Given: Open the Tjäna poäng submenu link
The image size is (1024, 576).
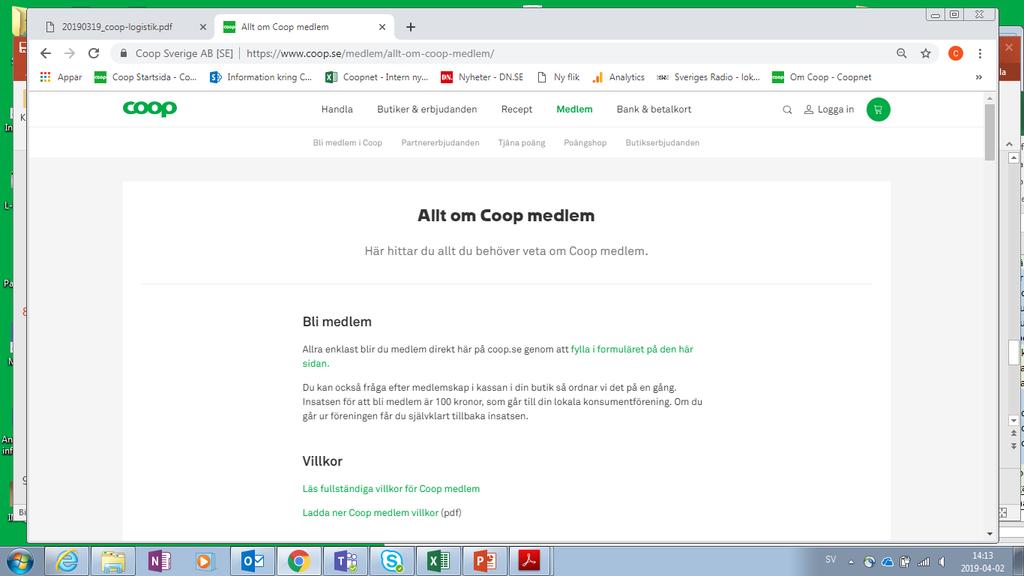Looking at the screenshot, I should tap(521, 142).
